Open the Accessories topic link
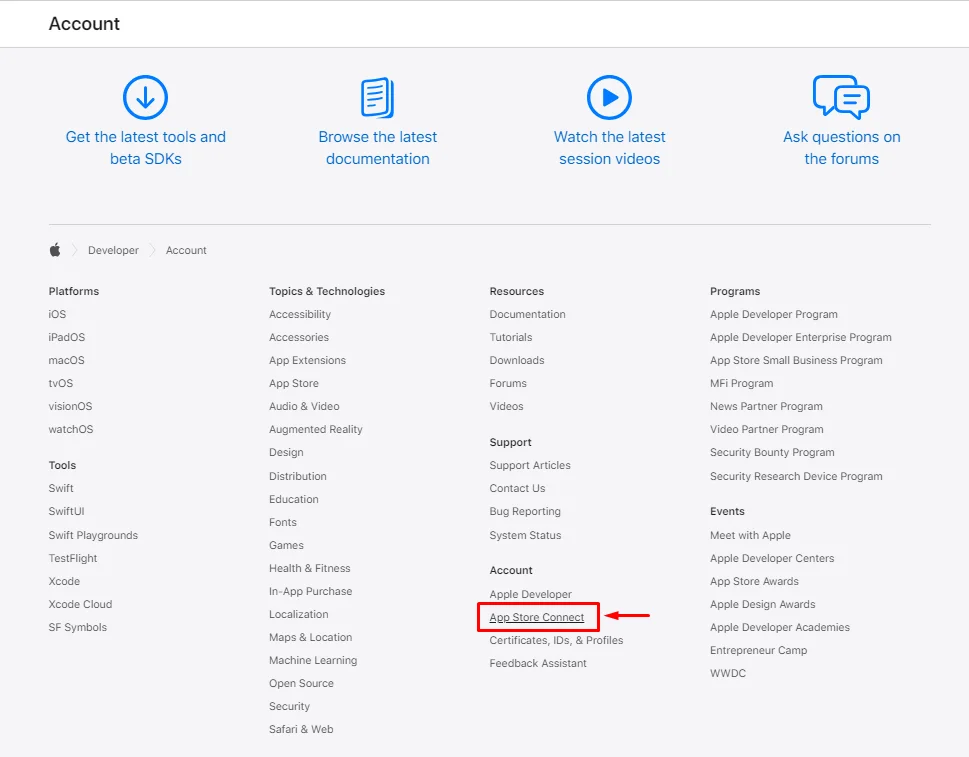Viewport: 969px width, 757px height. (298, 337)
